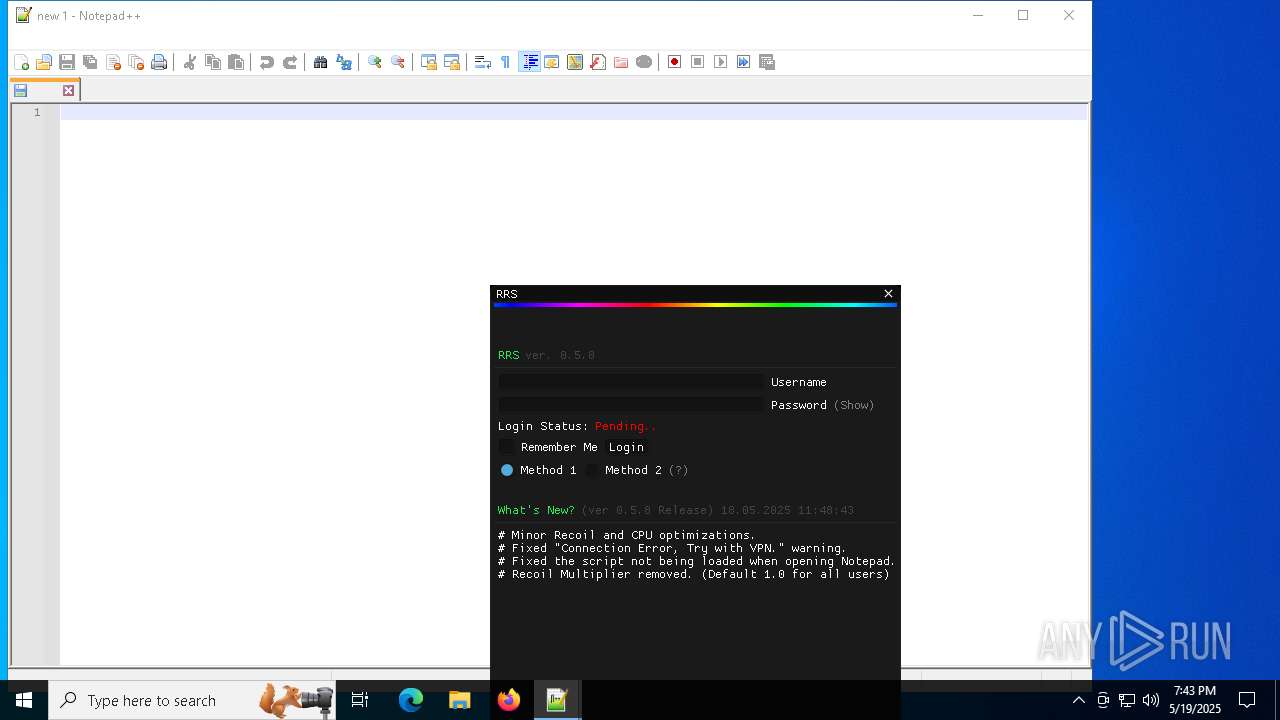Screen dimensions: 1280x720
Task: Launch Firefox from the taskbar
Action: [508, 700]
